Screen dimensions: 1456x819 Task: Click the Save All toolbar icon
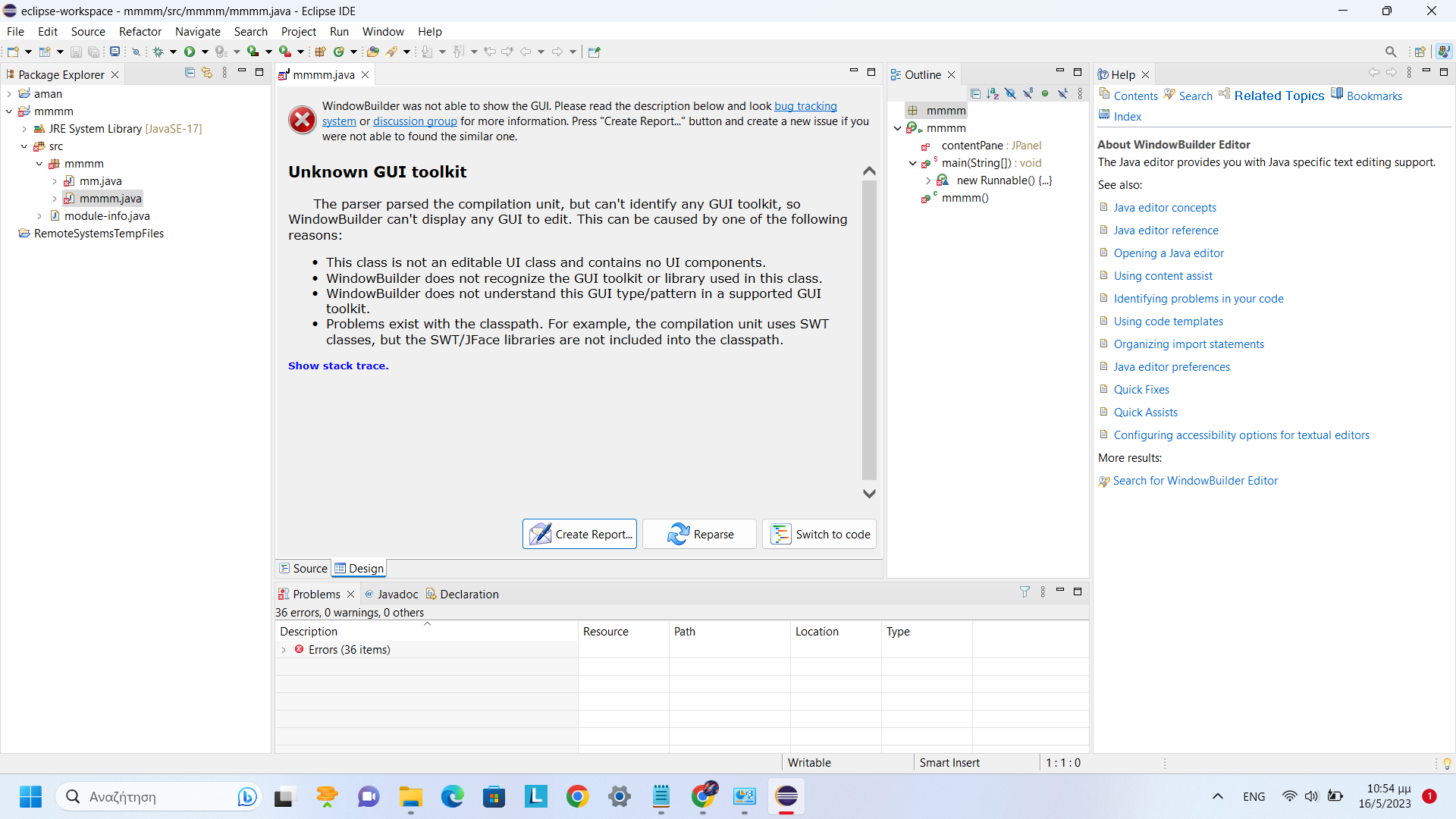coord(93,52)
